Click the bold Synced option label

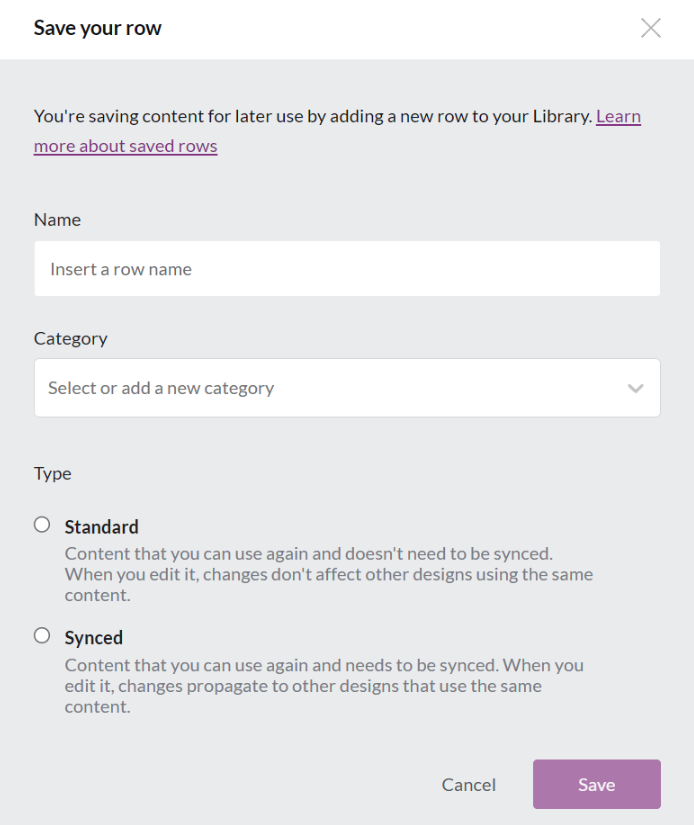(x=93, y=638)
